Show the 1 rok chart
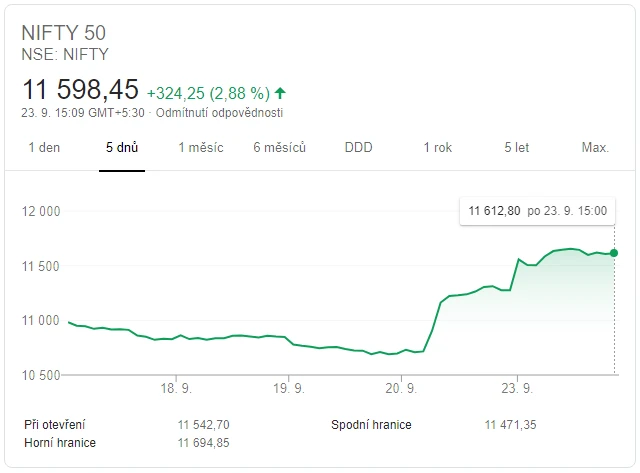Viewport: 640px width, 473px height. [437, 148]
